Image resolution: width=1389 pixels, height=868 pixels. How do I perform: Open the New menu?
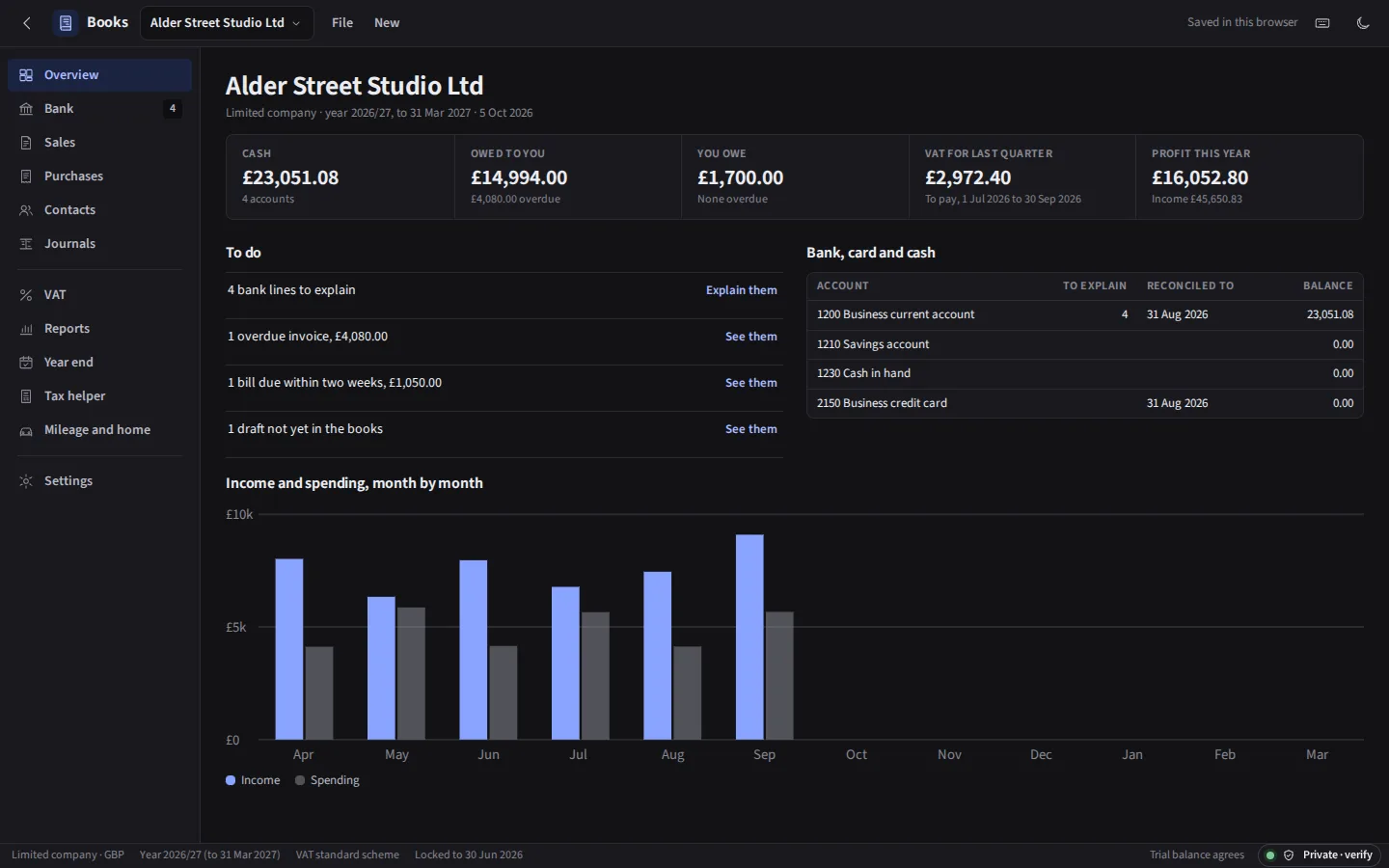coord(387,23)
